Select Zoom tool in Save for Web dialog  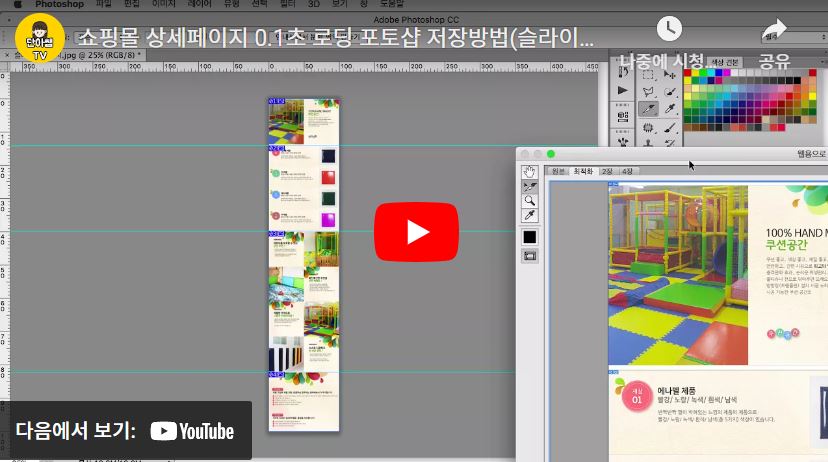pyautogui.click(x=530, y=201)
